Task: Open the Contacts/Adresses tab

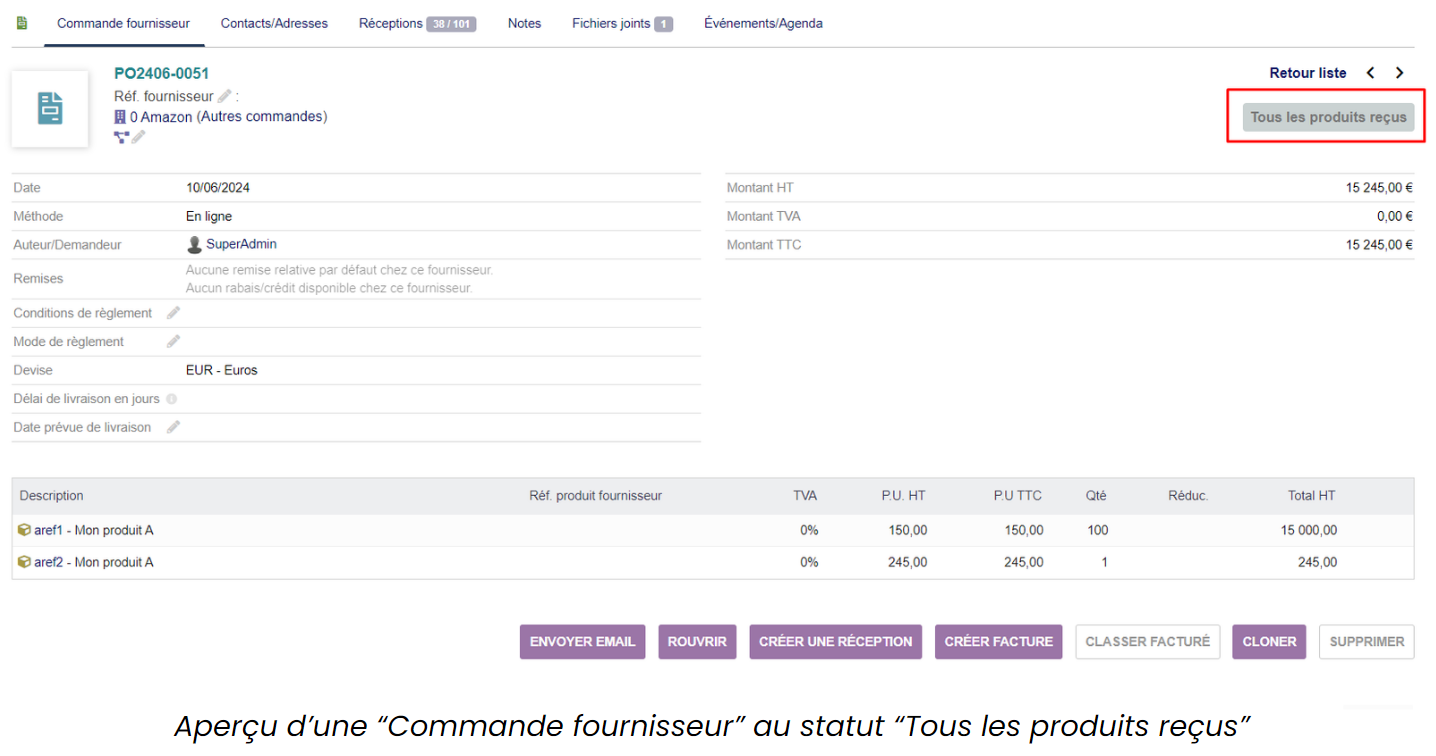Action: 274,23
